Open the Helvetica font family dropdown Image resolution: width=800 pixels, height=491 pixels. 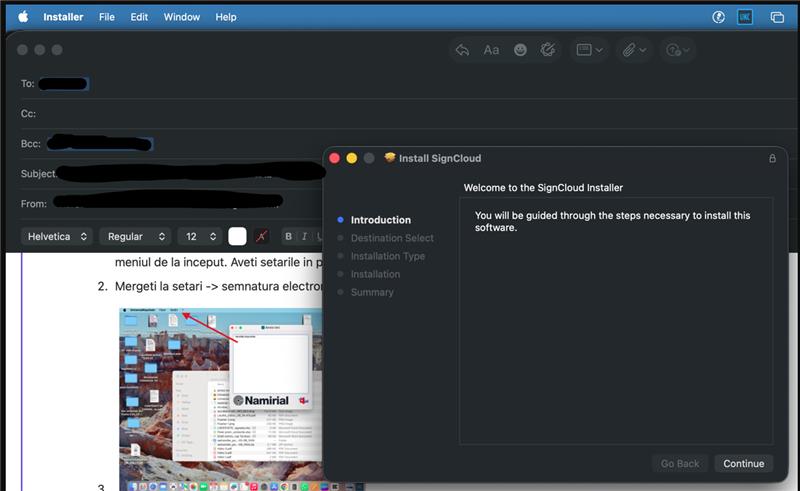click(x=57, y=236)
